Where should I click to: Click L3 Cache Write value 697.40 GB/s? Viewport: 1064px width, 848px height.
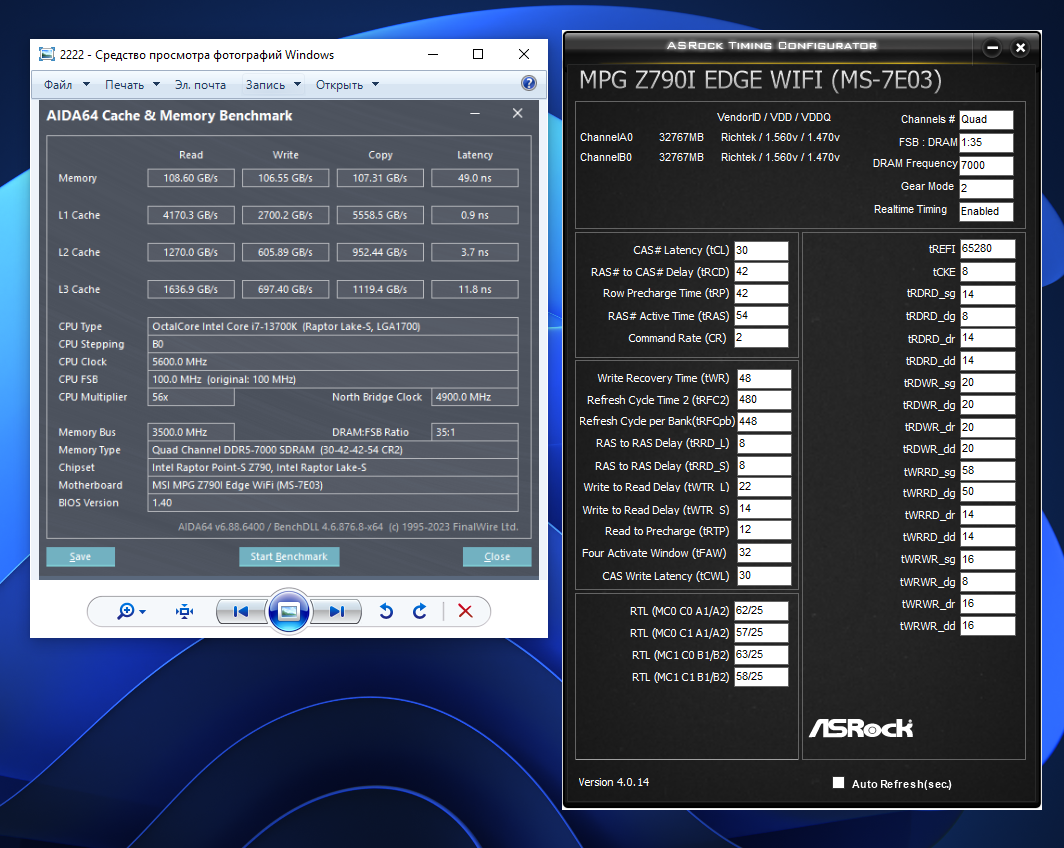click(x=286, y=289)
